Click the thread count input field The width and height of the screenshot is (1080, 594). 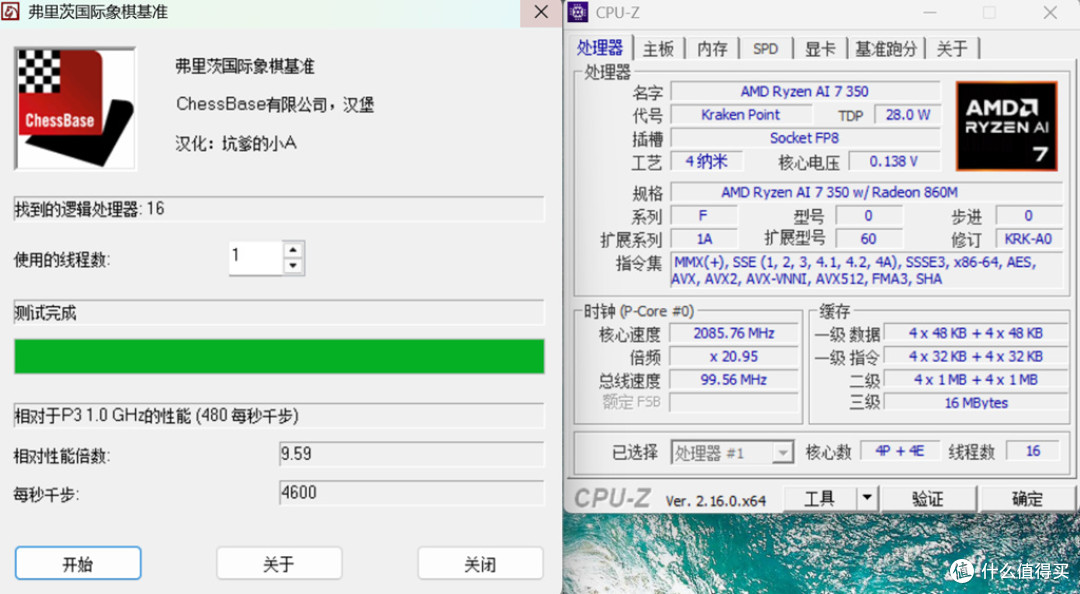pos(256,258)
